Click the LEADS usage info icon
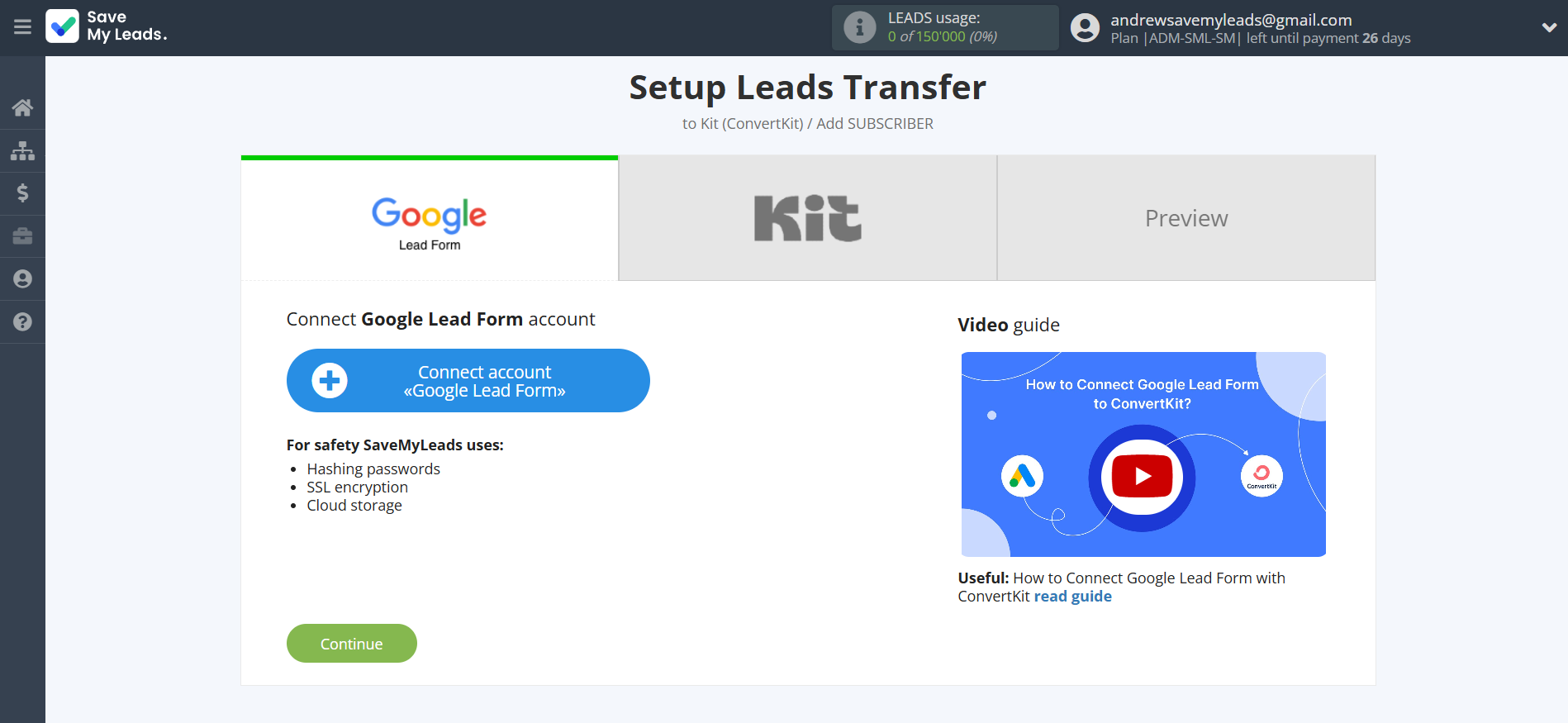The height and width of the screenshot is (723, 1568). click(859, 27)
